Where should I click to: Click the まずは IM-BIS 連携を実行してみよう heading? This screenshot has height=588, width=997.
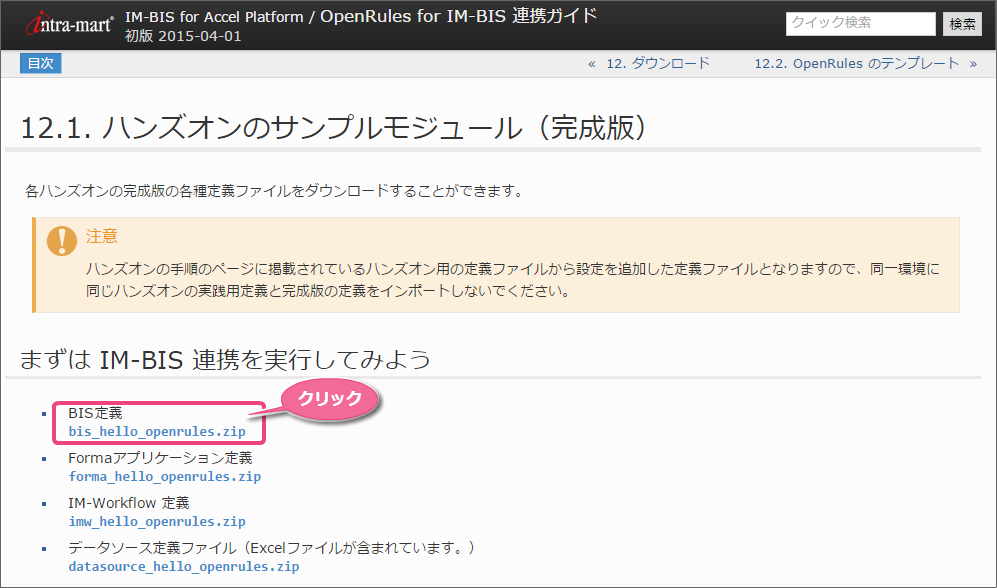point(225,360)
